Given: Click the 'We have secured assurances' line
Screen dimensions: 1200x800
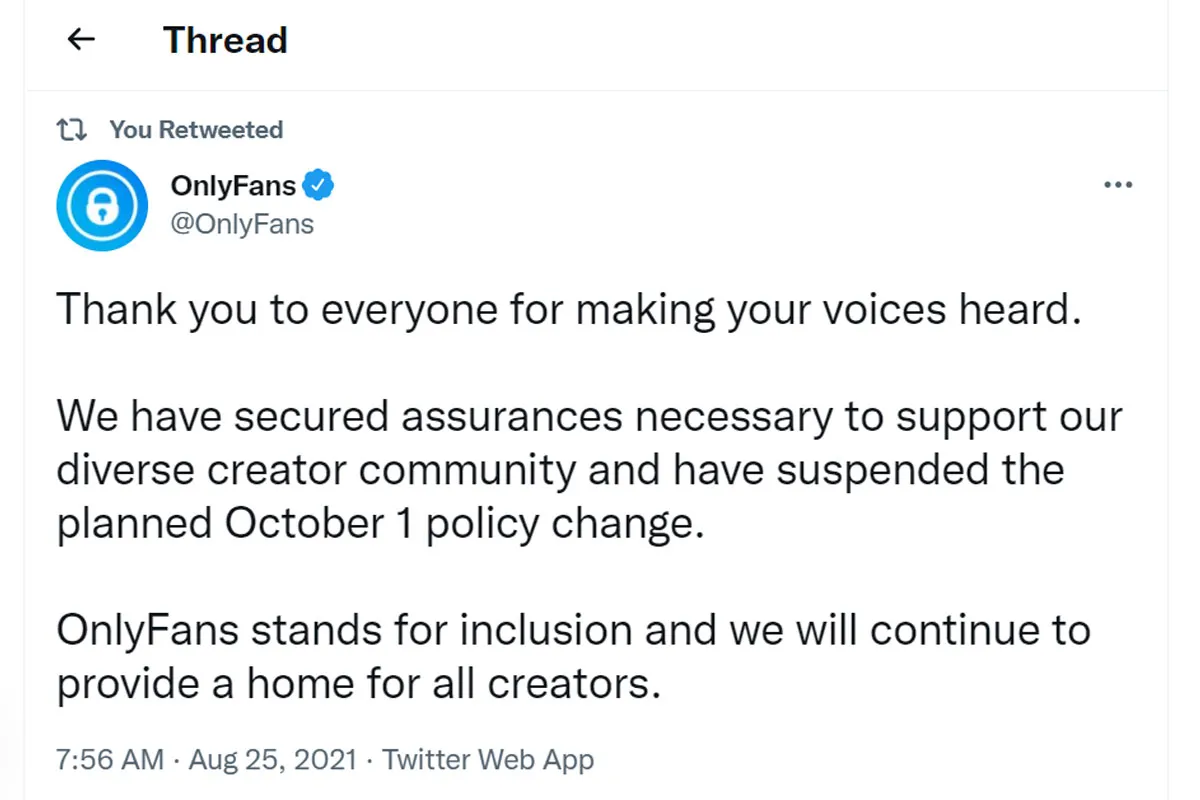Looking at the screenshot, I should coord(589,417).
